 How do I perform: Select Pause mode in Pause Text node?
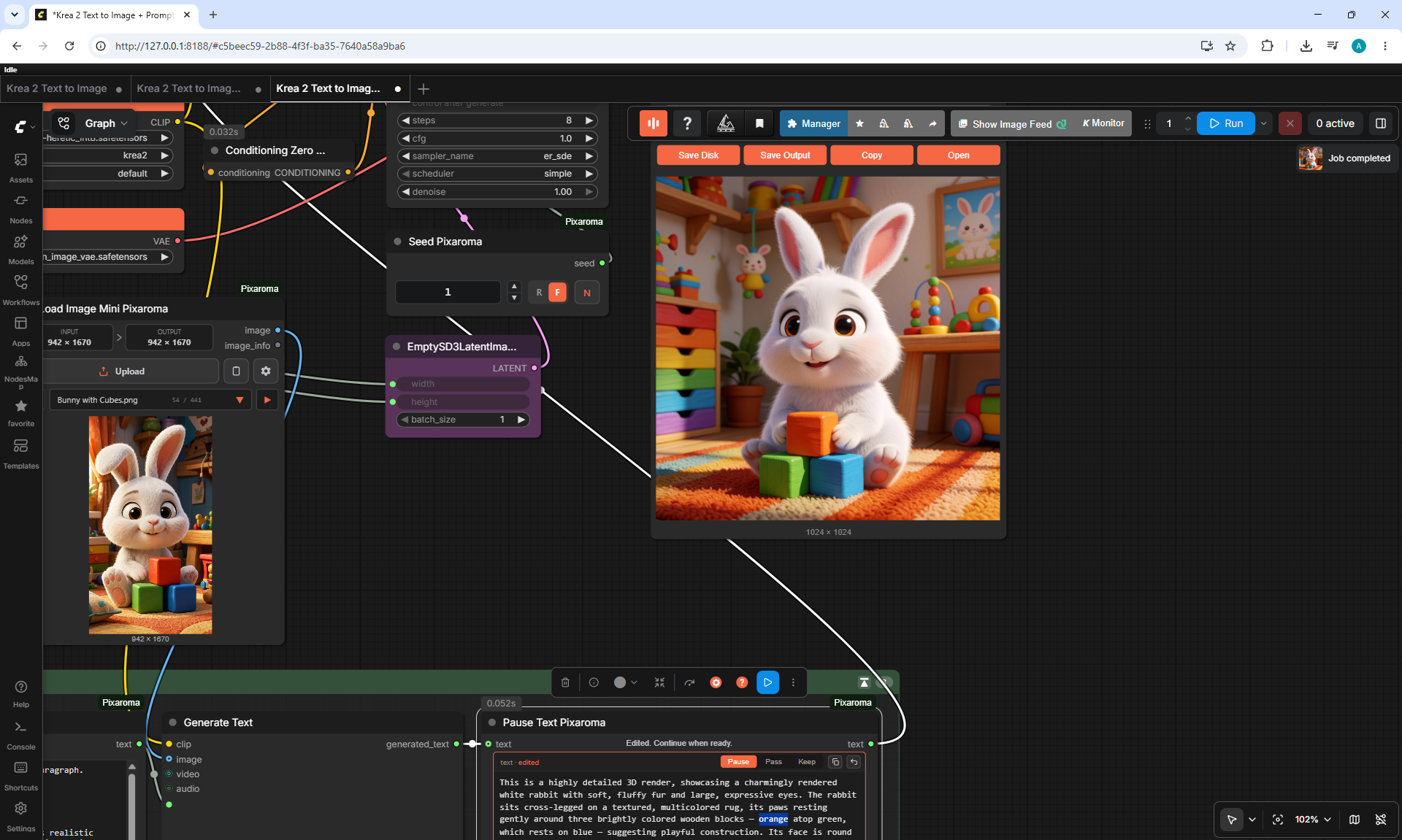738,762
